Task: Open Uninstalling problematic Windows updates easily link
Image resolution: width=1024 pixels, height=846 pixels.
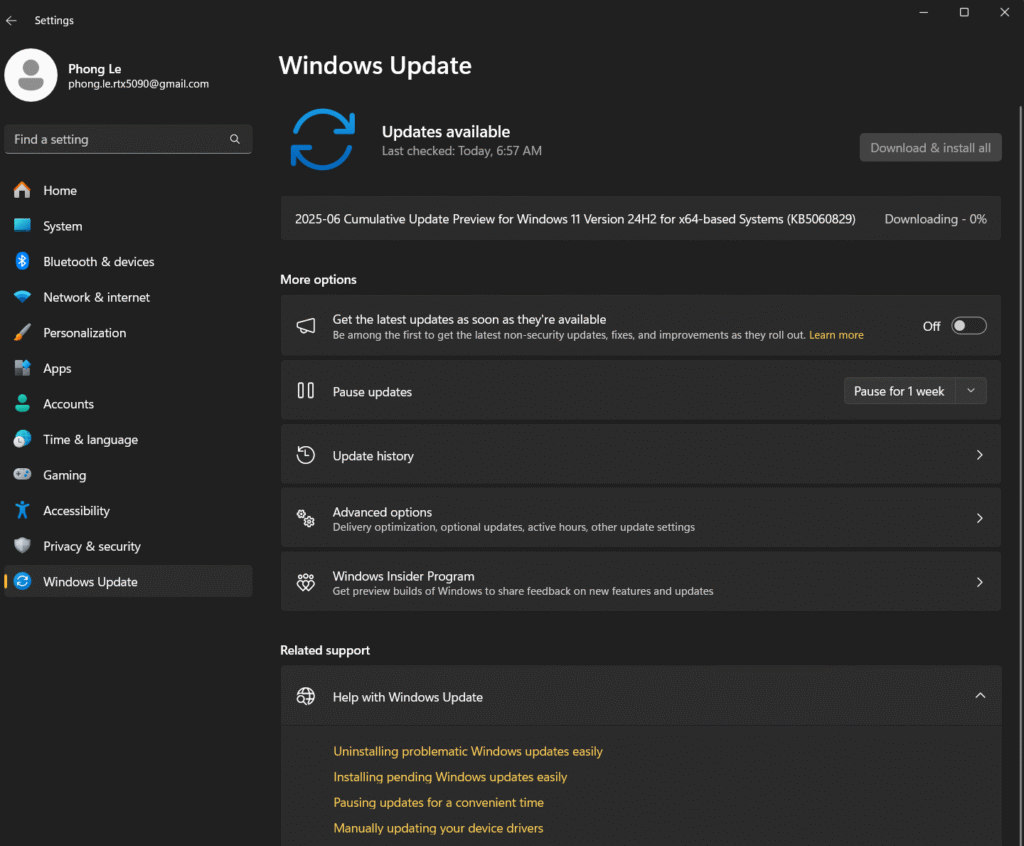Action: click(x=468, y=751)
